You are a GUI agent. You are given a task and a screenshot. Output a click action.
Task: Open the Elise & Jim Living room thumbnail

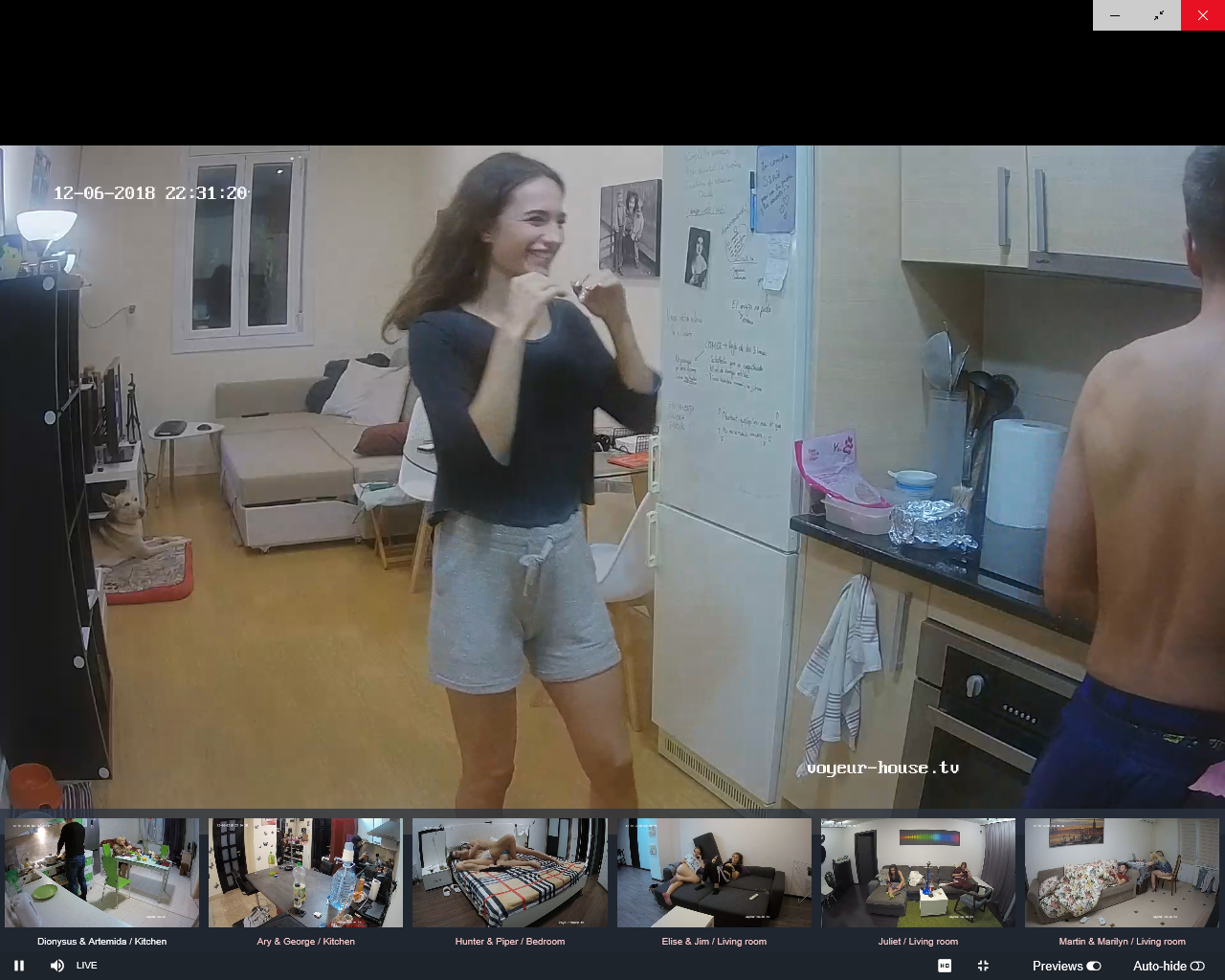pyautogui.click(x=714, y=873)
